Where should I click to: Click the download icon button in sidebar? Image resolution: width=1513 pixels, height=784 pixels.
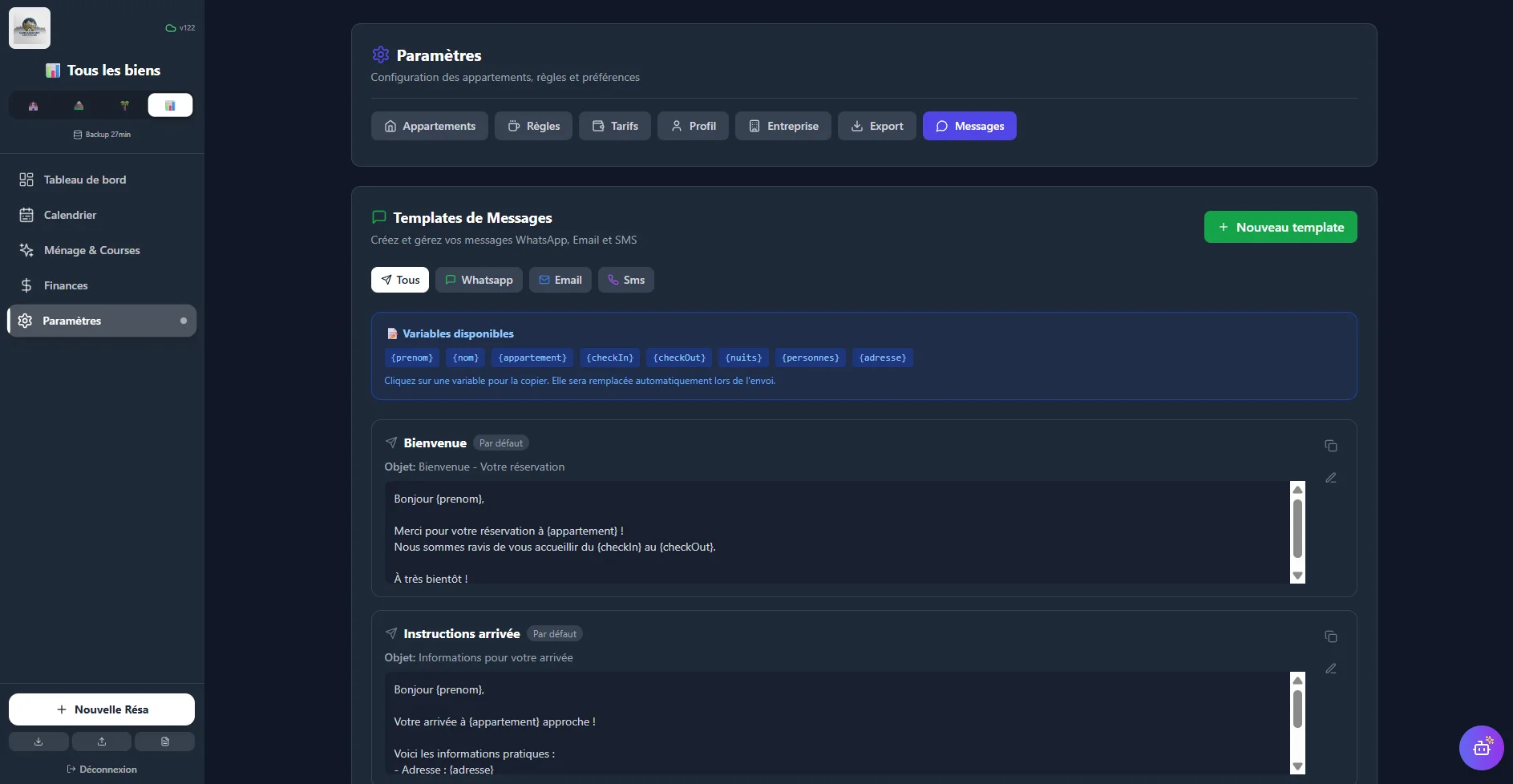(38, 742)
